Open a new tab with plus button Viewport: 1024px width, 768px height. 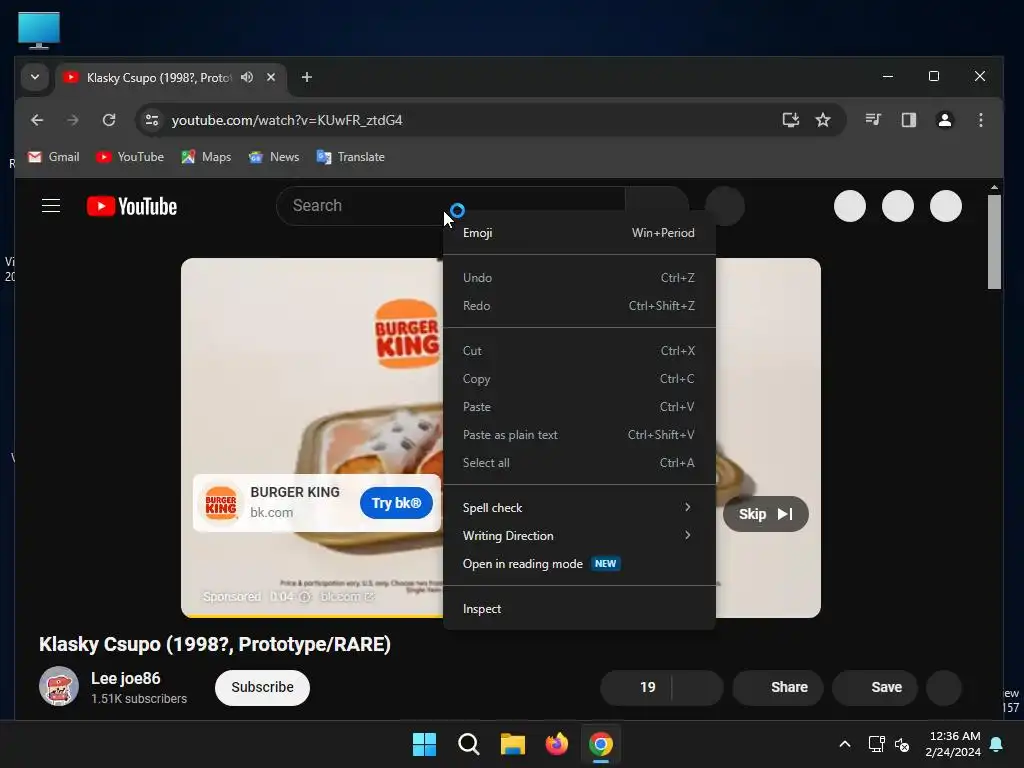pos(306,77)
